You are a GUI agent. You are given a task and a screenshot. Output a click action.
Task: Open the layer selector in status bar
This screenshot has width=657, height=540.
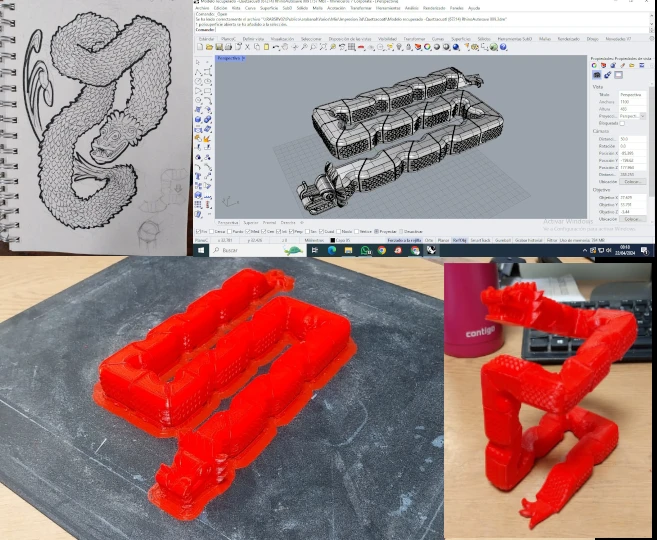pyautogui.click(x=342, y=240)
